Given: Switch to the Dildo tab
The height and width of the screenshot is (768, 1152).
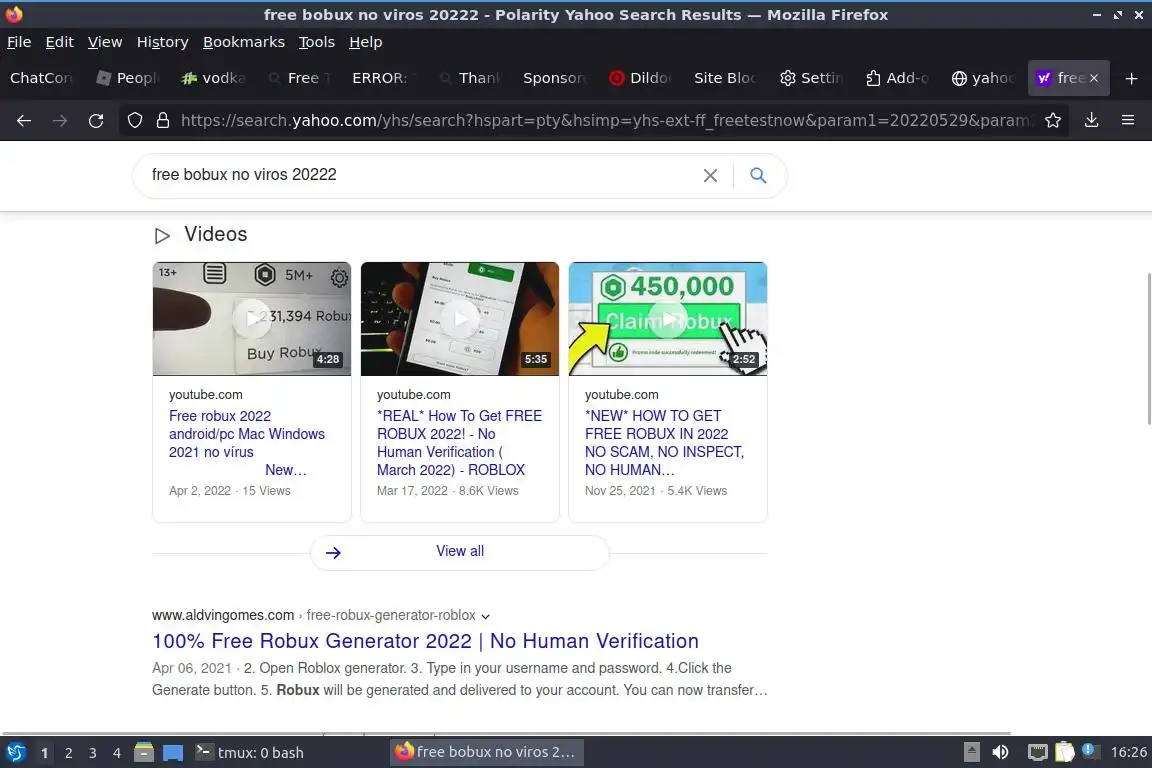Looking at the screenshot, I should 641,78.
